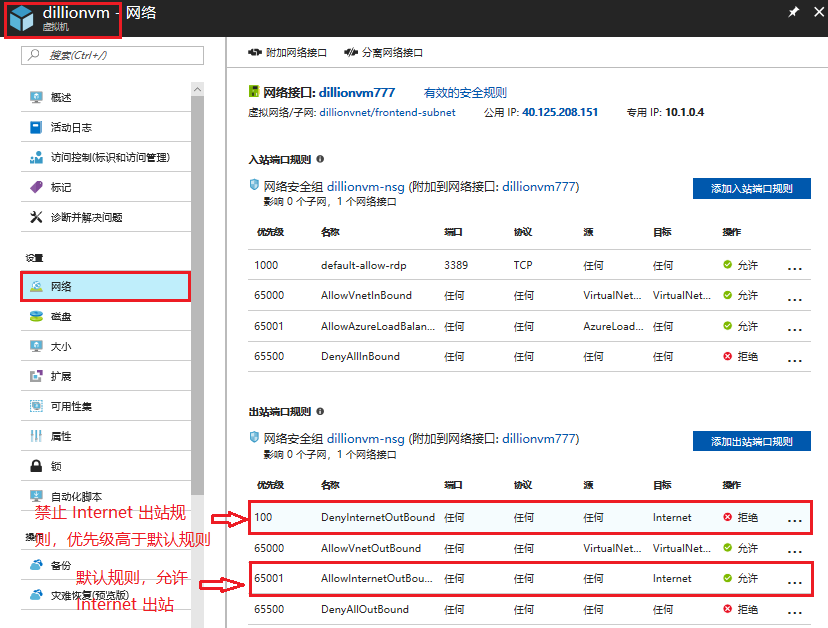Viewport: 828px width, 628px height.
Task: Click the 磁盘 disk icon
Action: pyautogui.click(x=36, y=316)
